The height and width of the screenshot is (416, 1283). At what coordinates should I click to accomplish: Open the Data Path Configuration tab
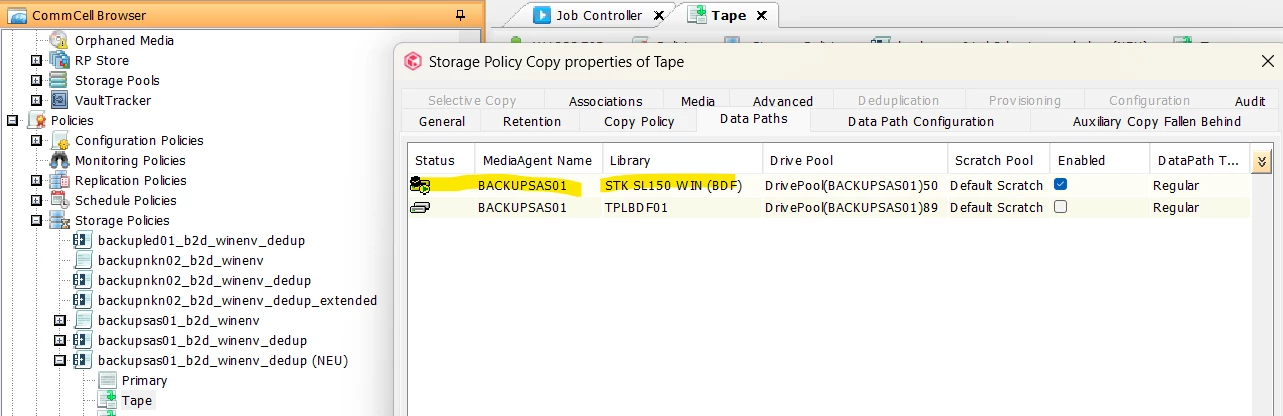tap(920, 121)
